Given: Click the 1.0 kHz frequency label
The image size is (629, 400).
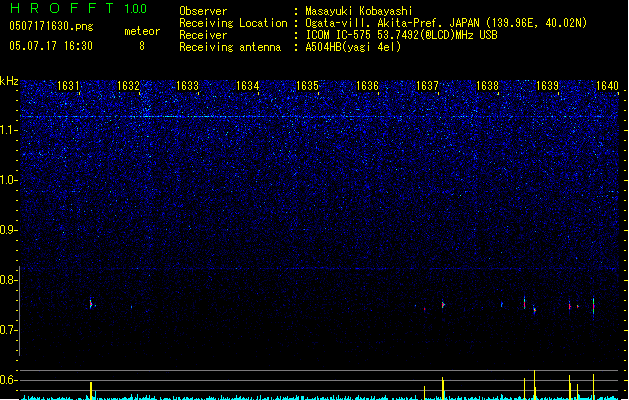Looking at the screenshot, I should [x=8, y=180].
